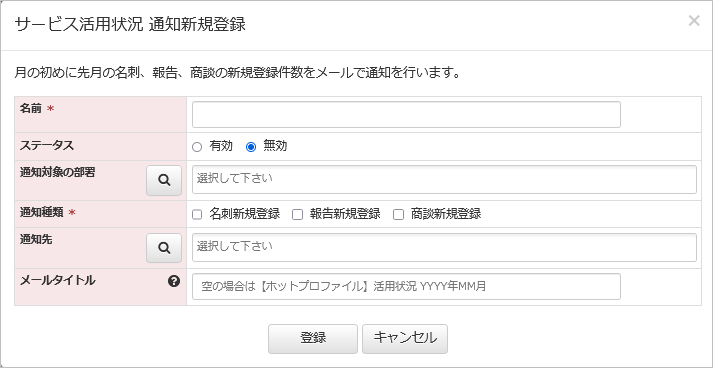Submit the form with 登録 button

coord(313,339)
